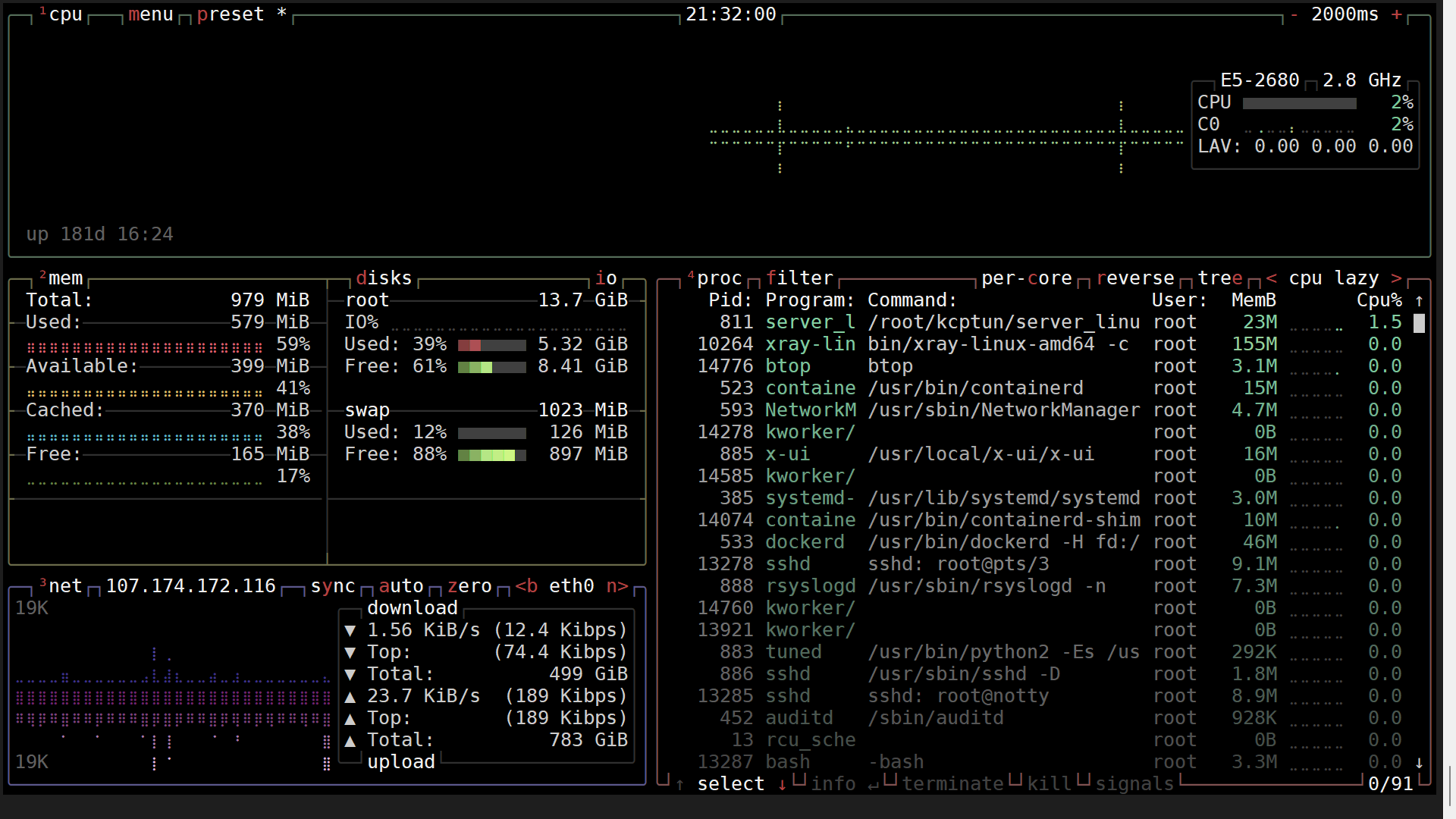Open the process filter input

[799, 278]
